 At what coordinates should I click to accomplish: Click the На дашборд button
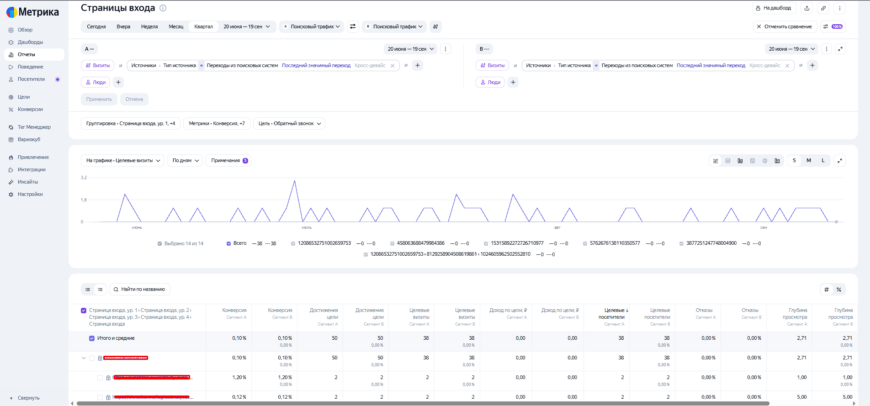point(774,8)
